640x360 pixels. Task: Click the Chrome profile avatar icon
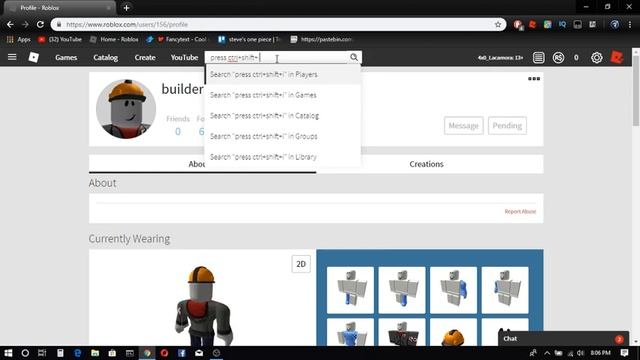pos(615,24)
